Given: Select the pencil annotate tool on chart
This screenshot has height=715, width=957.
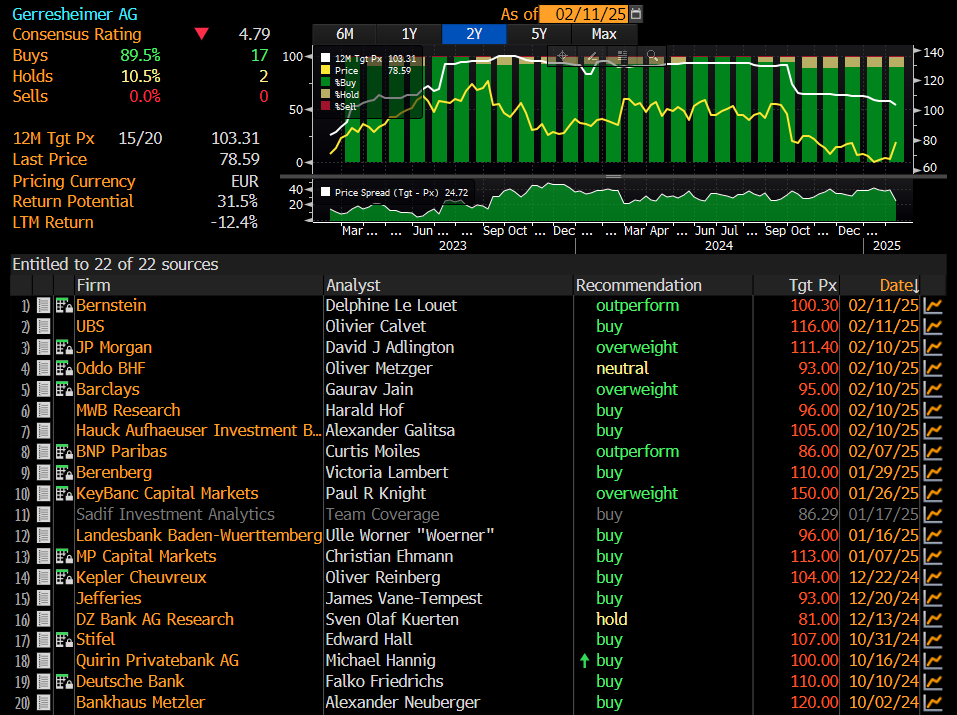Looking at the screenshot, I should (592, 56).
